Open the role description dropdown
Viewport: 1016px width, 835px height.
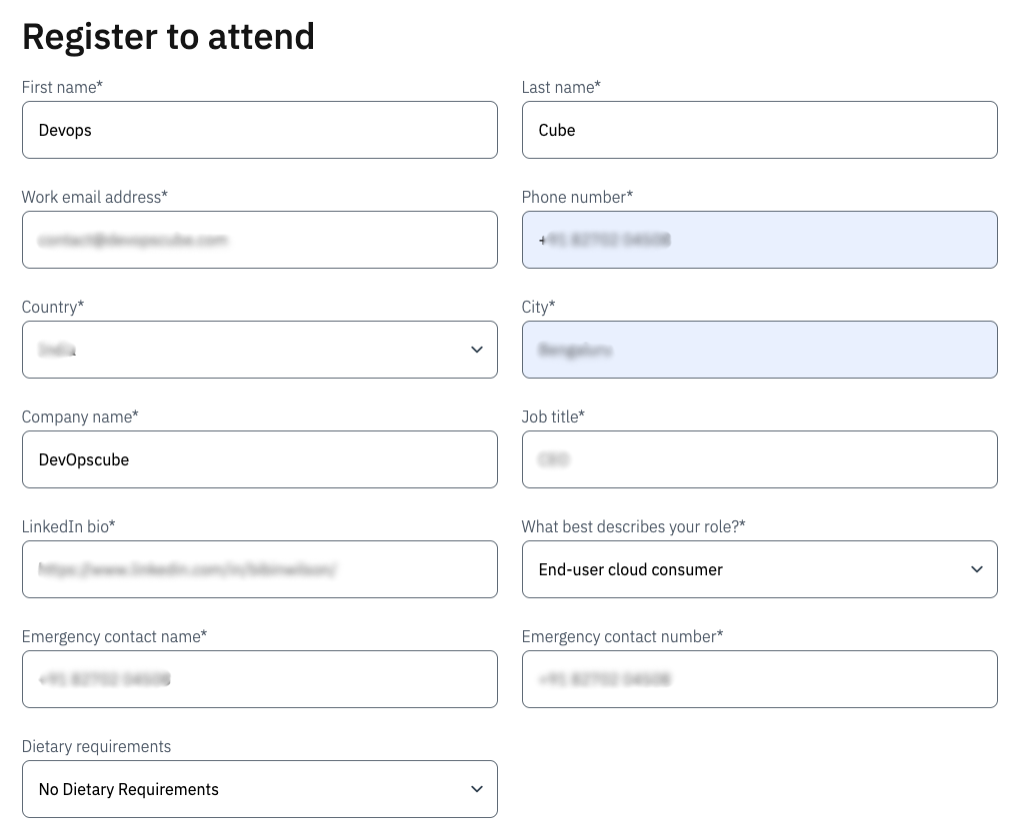click(760, 569)
